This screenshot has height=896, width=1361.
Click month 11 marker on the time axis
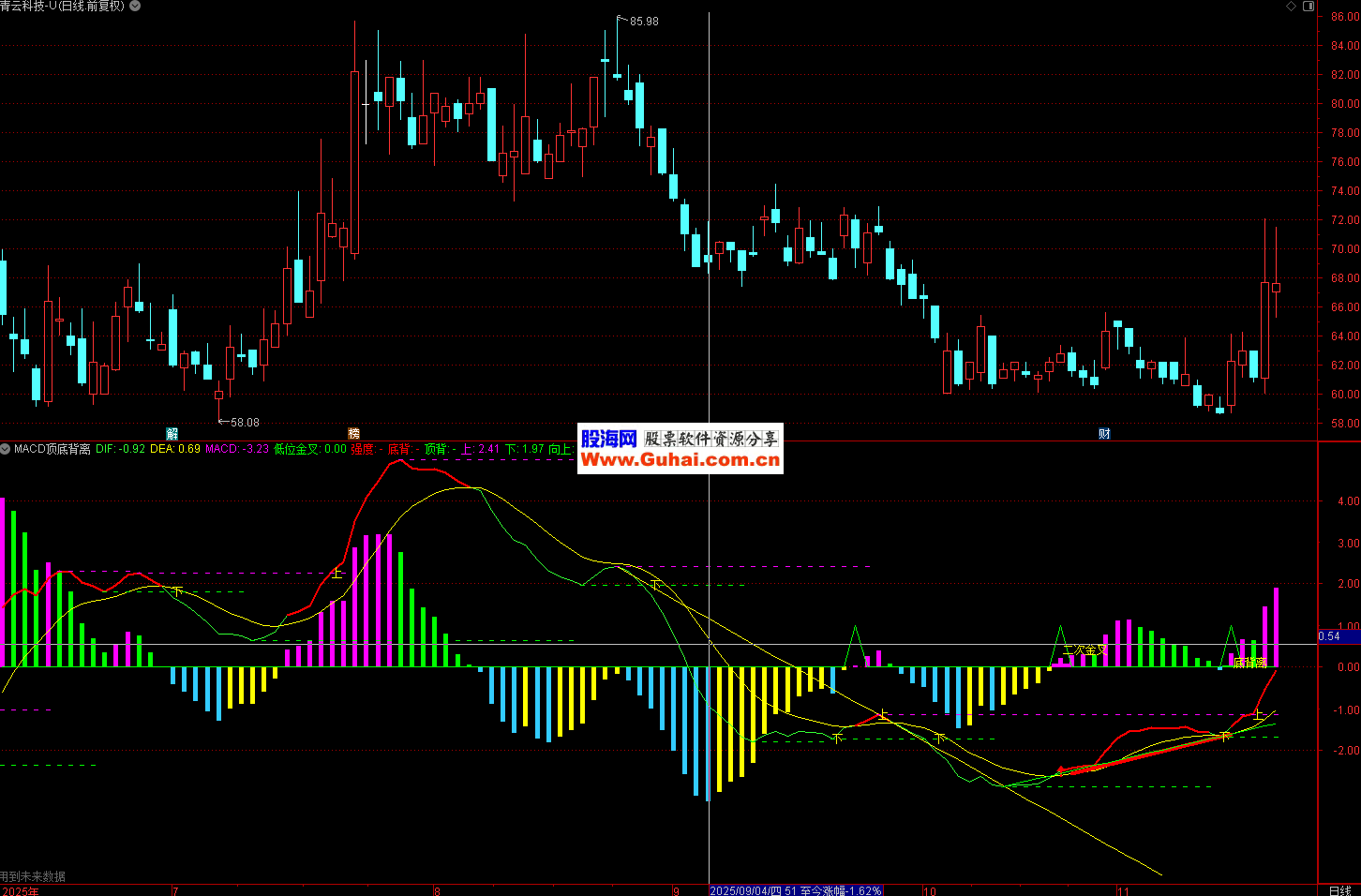1123,890
